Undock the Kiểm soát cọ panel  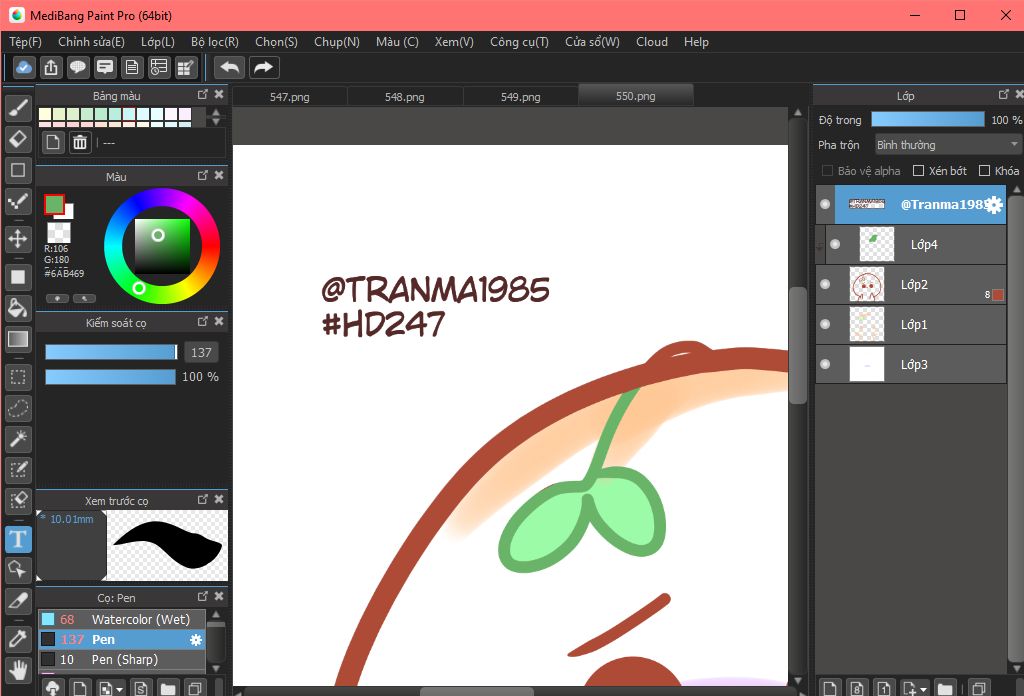pos(202,321)
